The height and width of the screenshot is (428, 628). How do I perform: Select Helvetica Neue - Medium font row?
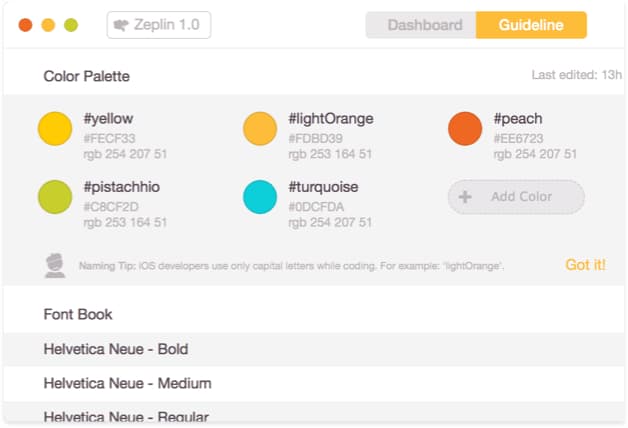tap(314, 384)
